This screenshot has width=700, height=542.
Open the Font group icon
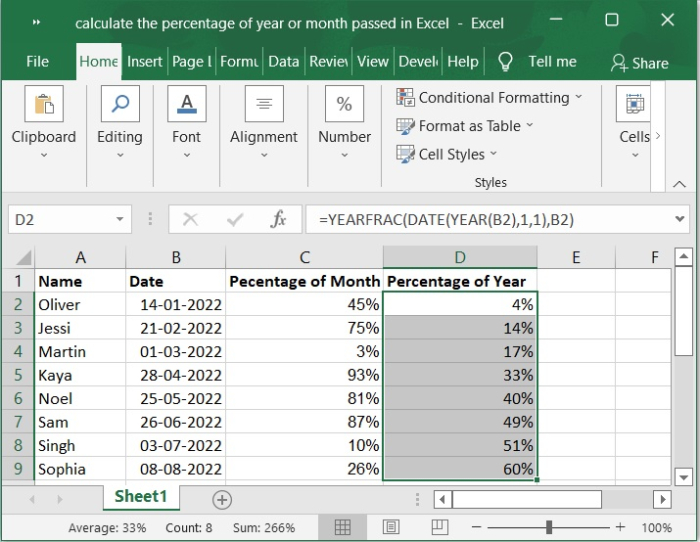(x=186, y=104)
